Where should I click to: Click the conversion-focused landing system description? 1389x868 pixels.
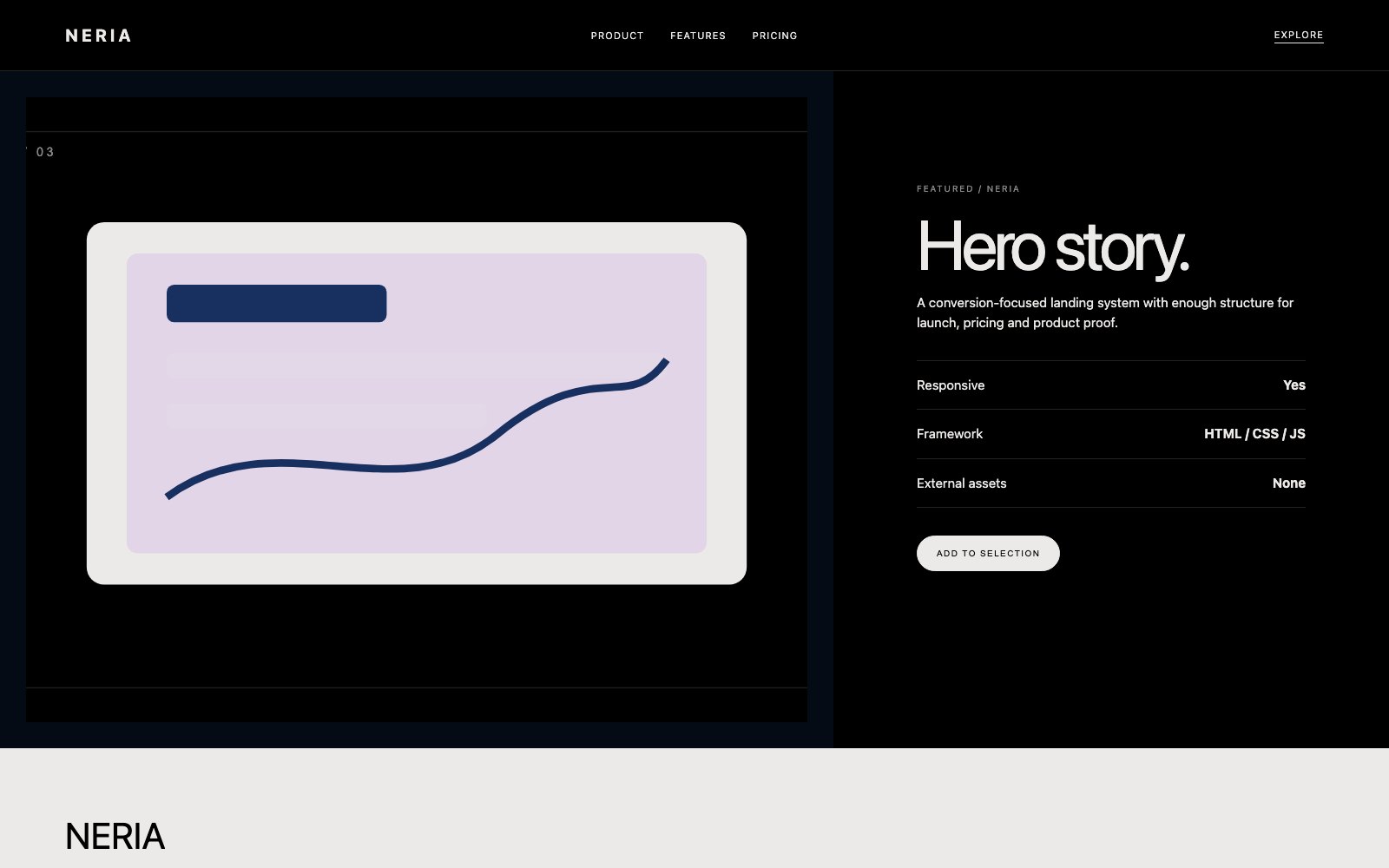tap(1105, 312)
